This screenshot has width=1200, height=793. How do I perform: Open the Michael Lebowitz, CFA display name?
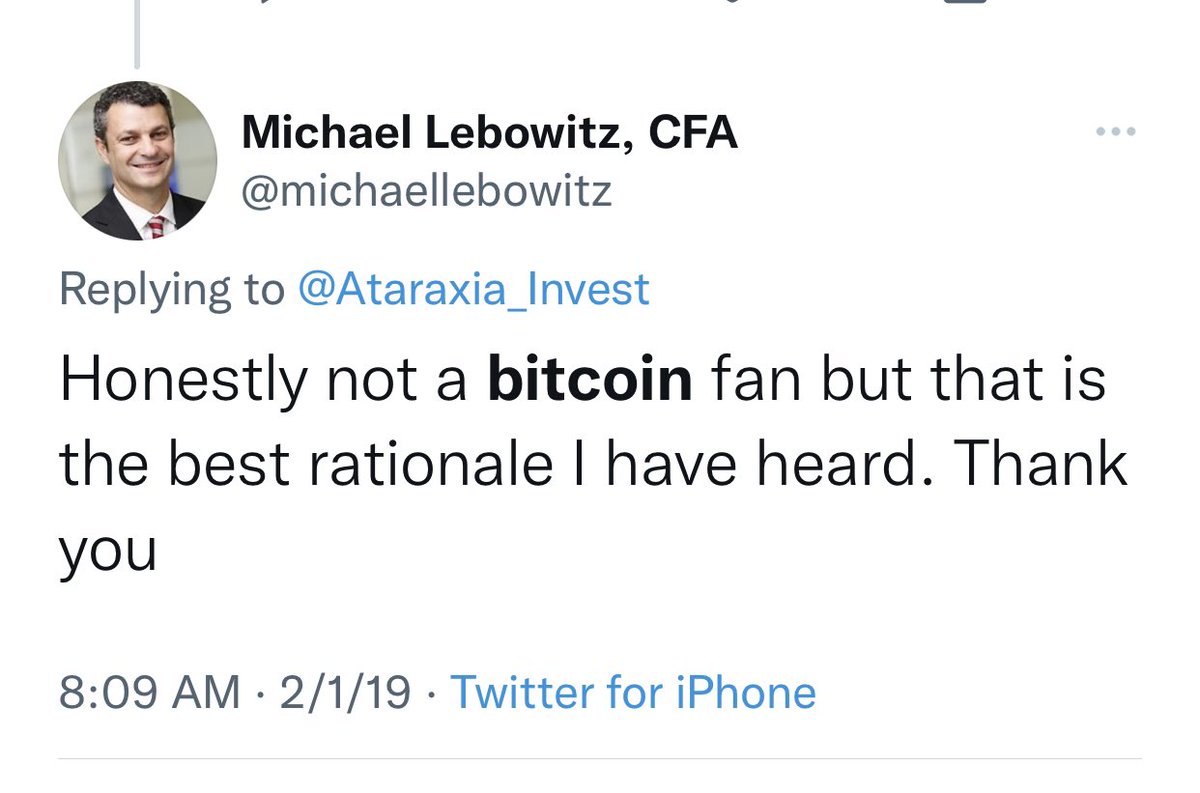point(490,132)
